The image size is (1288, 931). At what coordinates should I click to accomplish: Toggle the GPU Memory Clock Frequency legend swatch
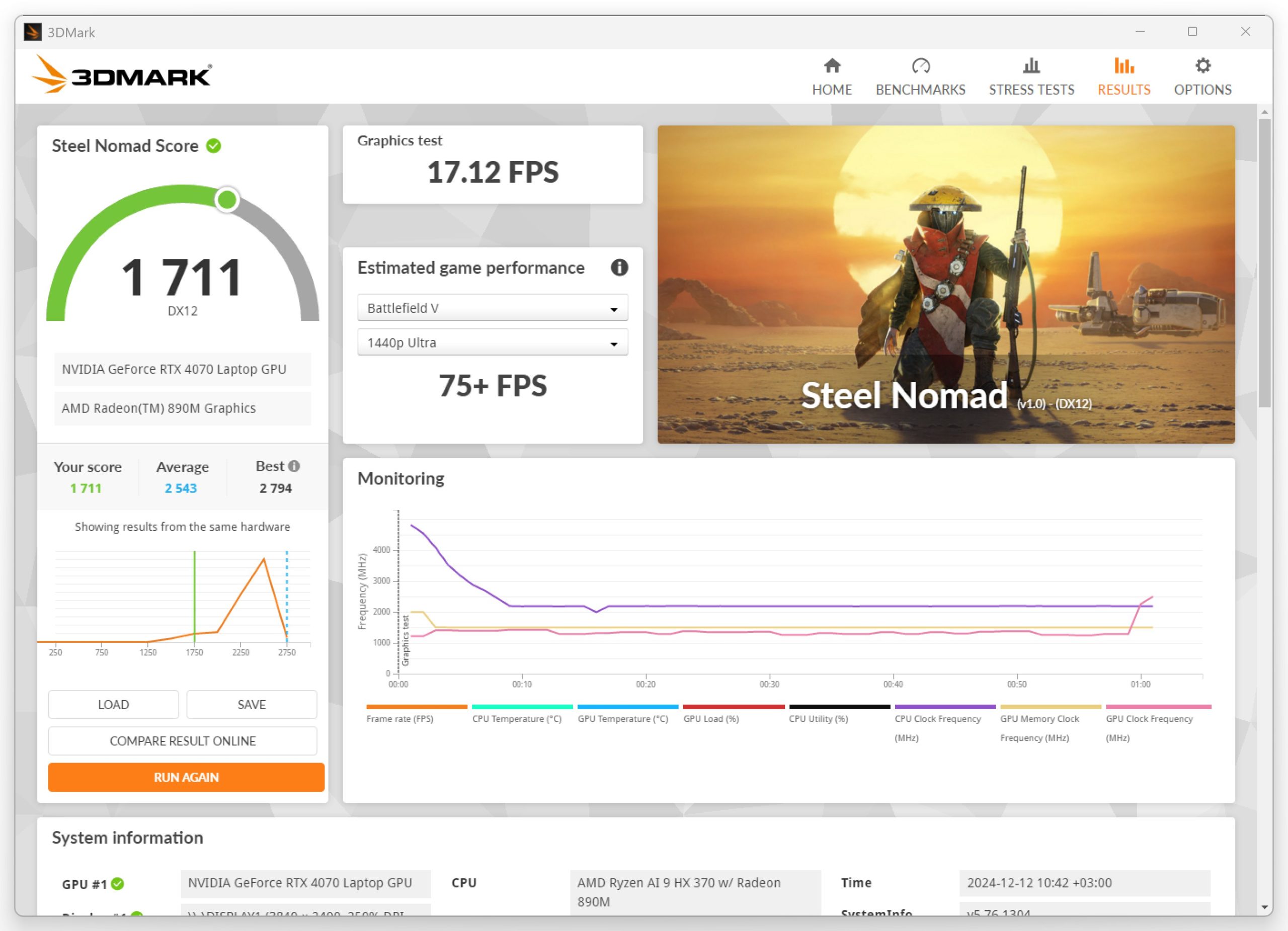pos(1051,707)
